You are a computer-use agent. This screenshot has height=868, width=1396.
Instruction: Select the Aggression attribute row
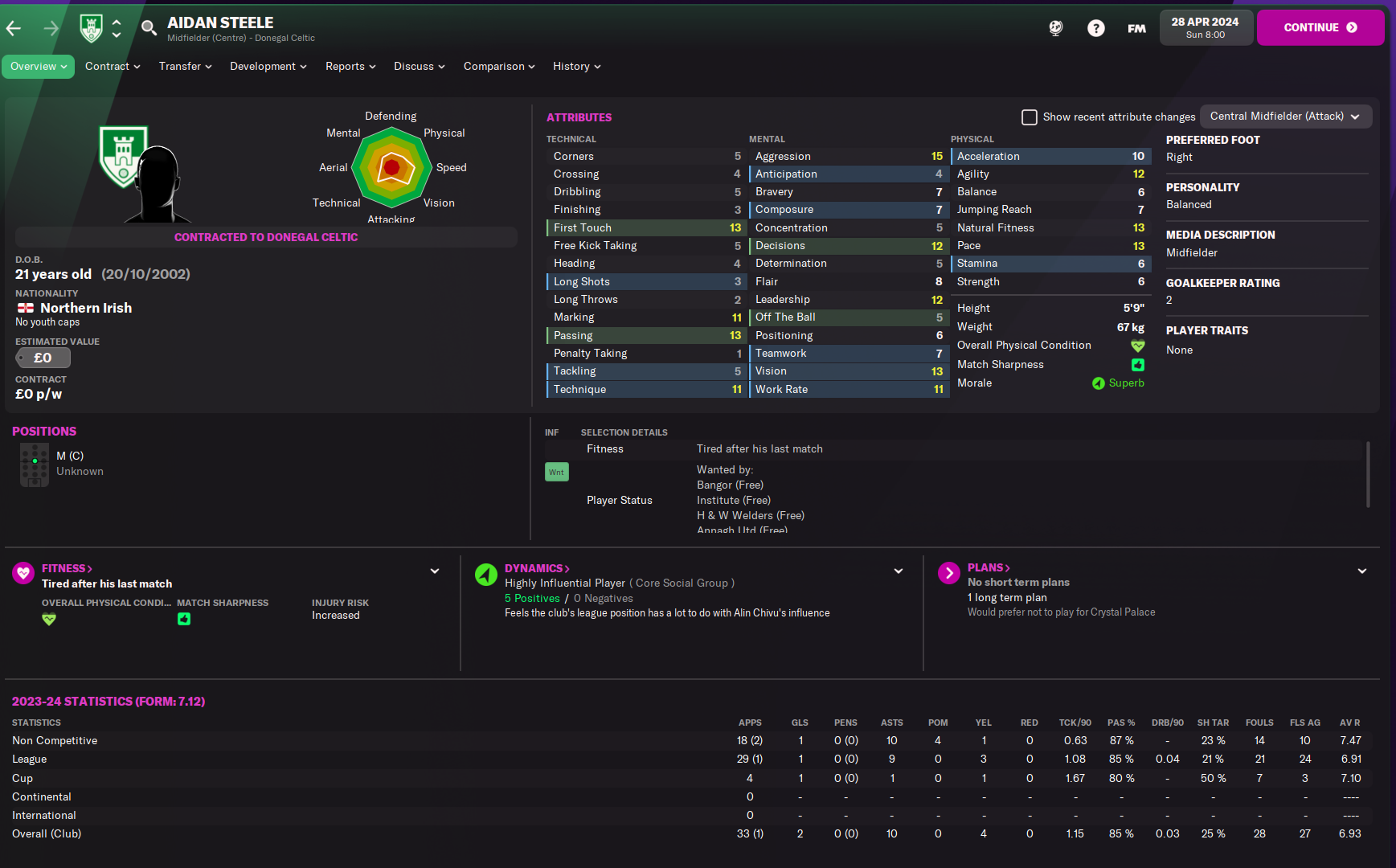click(x=848, y=157)
